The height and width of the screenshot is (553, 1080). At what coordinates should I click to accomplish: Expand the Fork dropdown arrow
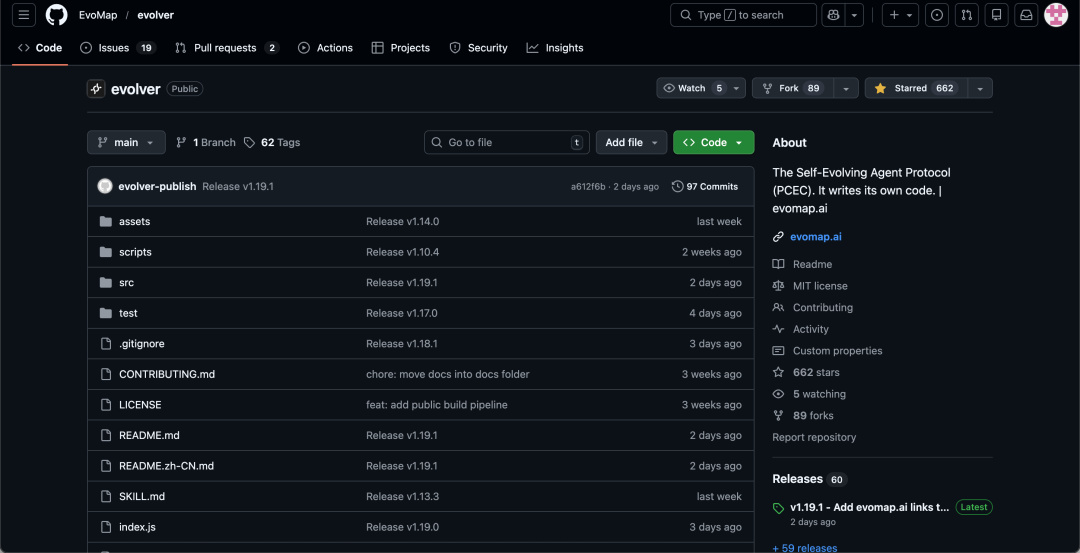coord(846,88)
